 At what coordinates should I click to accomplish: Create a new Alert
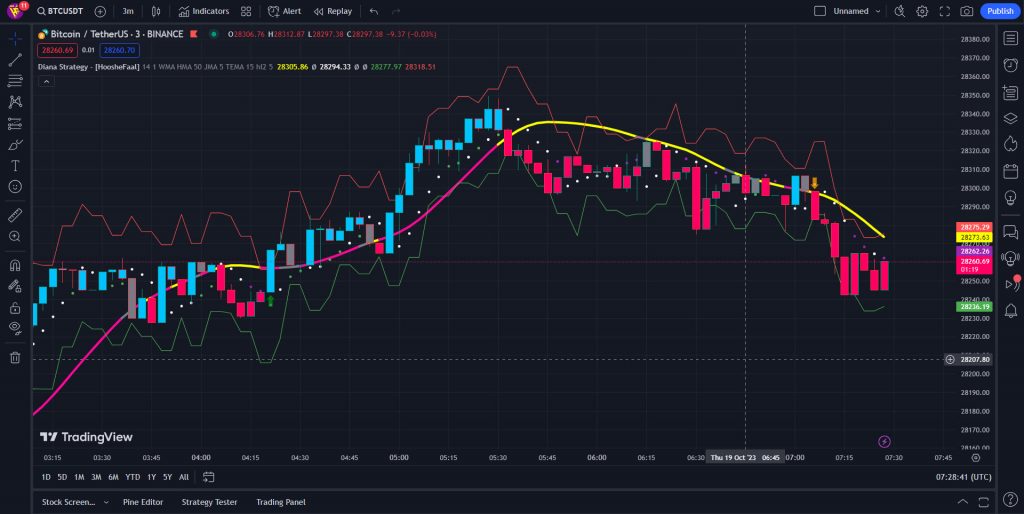click(x=285, y=11)
